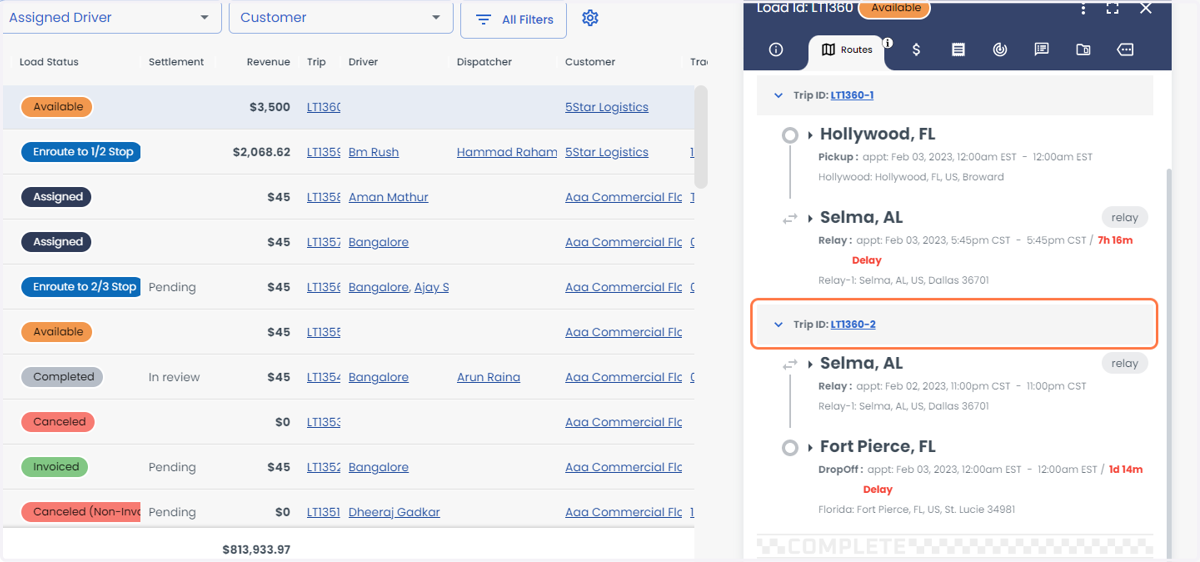Open trip link LT1354
This screenshot has height=562, width=1200.
(x=324, y=378)
